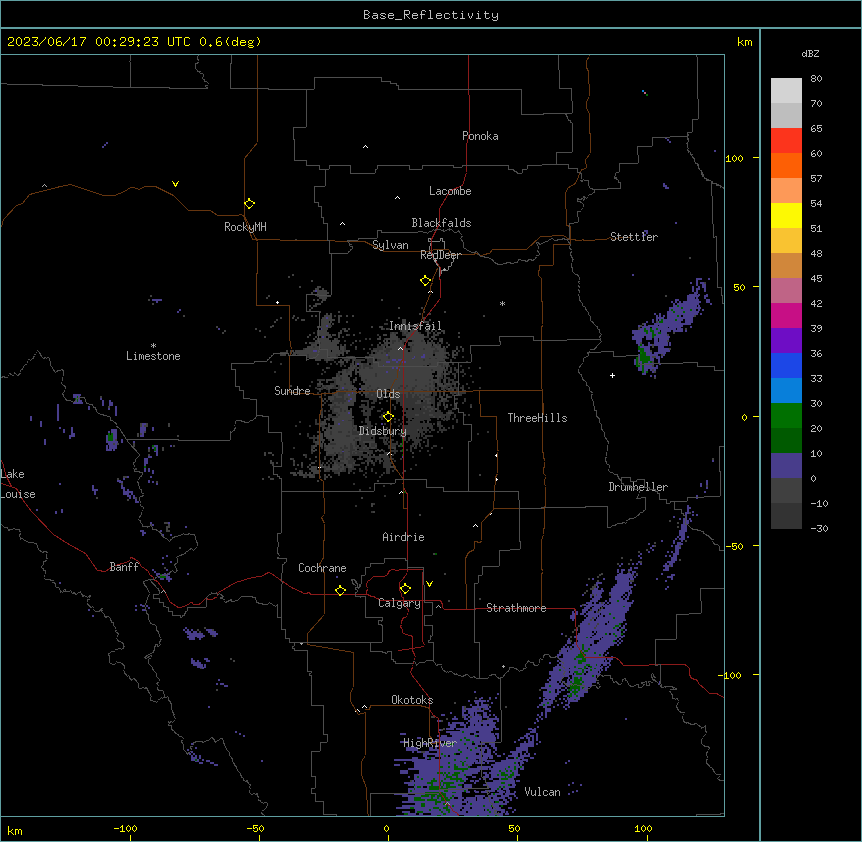Click the yellow diamond marker above Calgary label
Screen dimensions: 862x842
click(405, 589)
